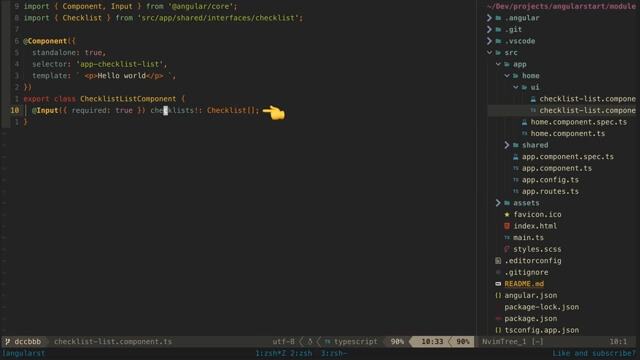Image resolution: width=640 pixels, height=360 pixels.
Task: Open package.json file
Action: (x=531, y=318)
